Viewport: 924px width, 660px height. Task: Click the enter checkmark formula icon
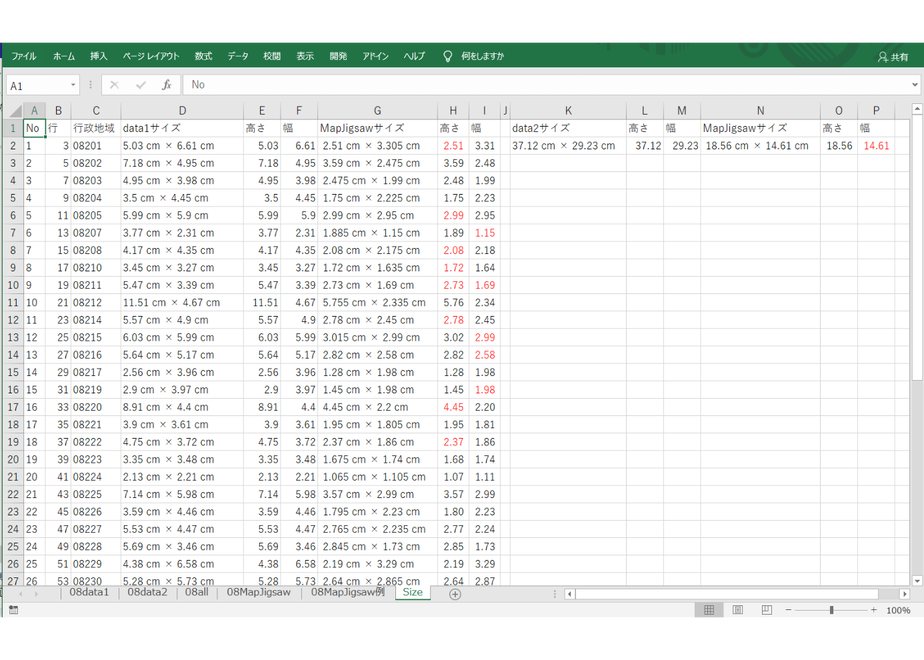140,85
